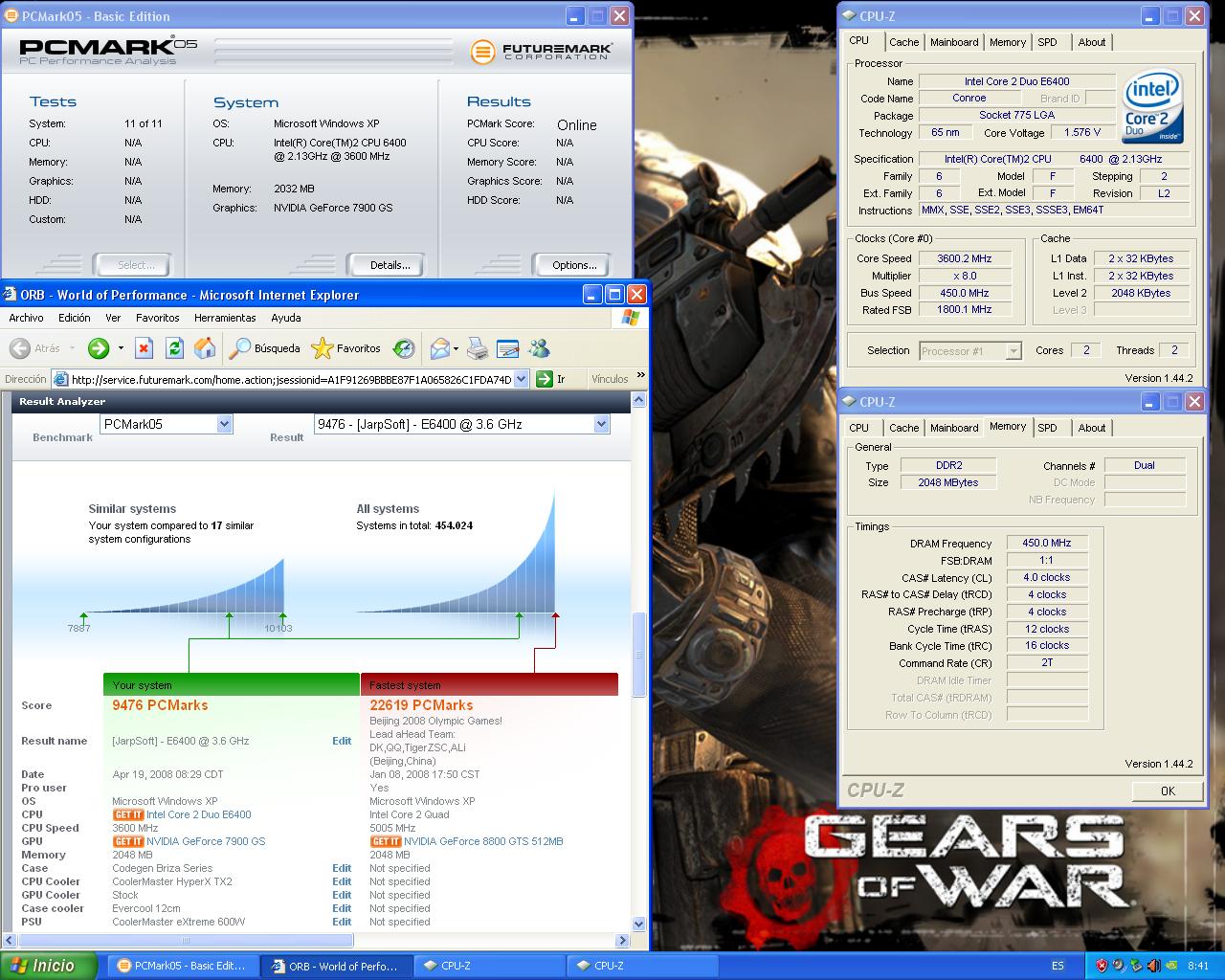Switch to CPU tab in lower CPU-Z window
Viewport: 1225px width, 980px height.
(859, 428)
